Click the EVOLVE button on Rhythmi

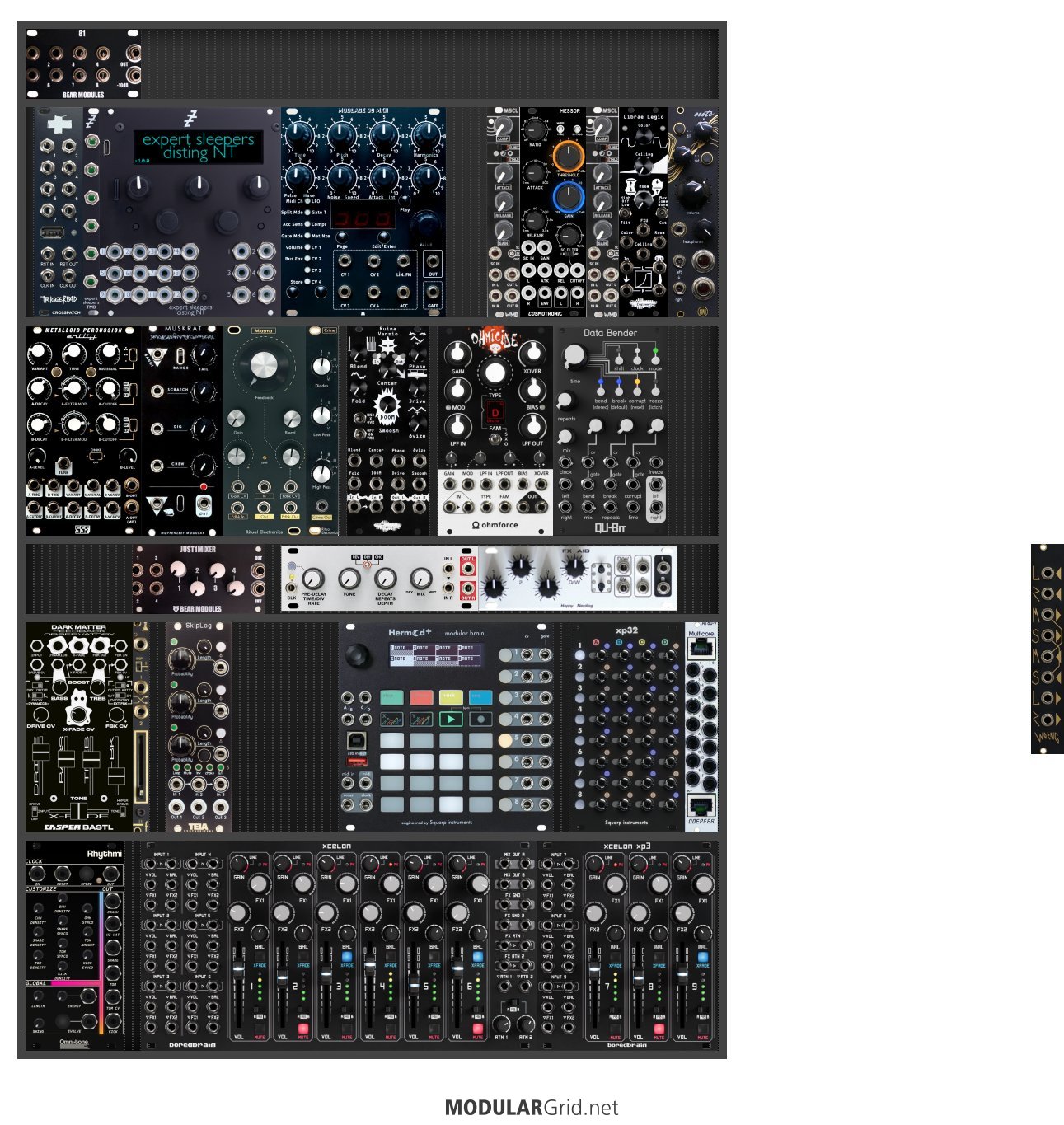(63, 1021)
